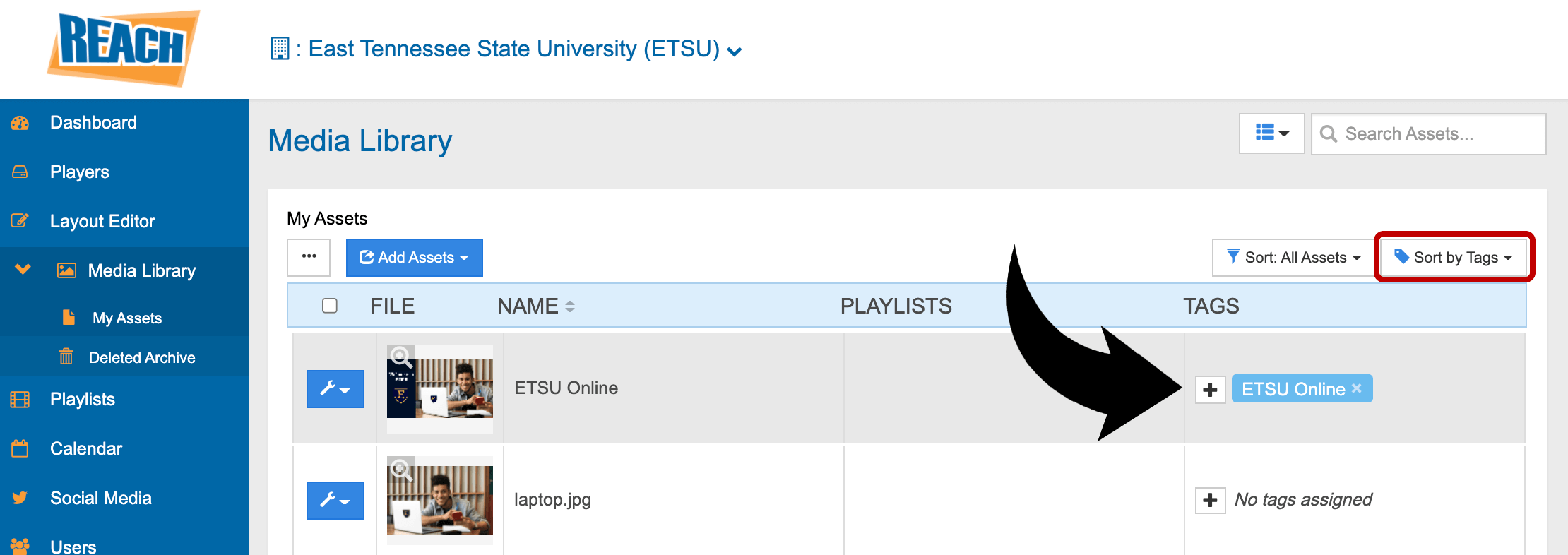Remove the ETSU Online tag
The height and width of the screenshot is (555, 1568).
[1356, 388]
